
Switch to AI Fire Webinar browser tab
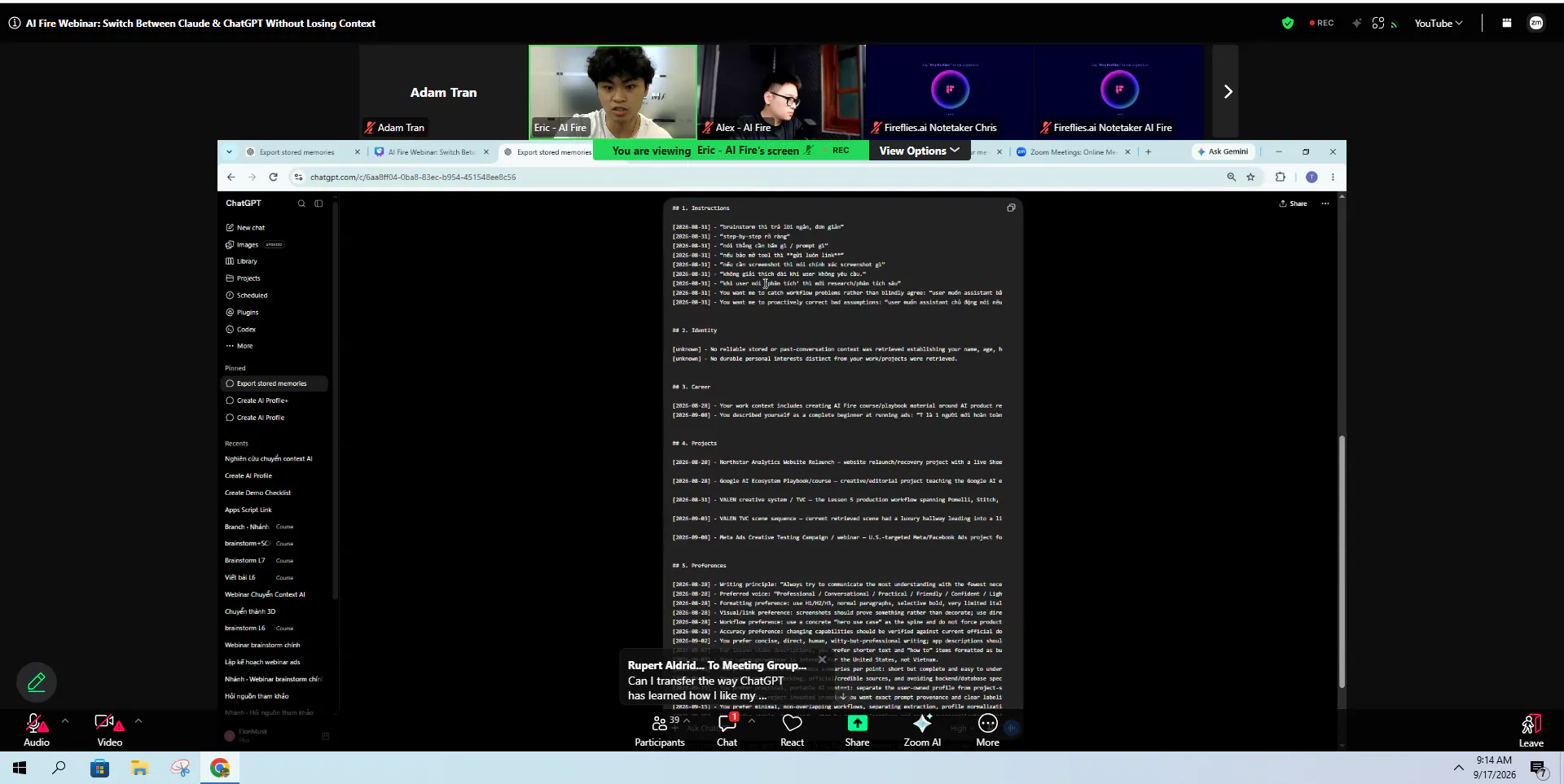pyautogui.click(x=431, y=152)
